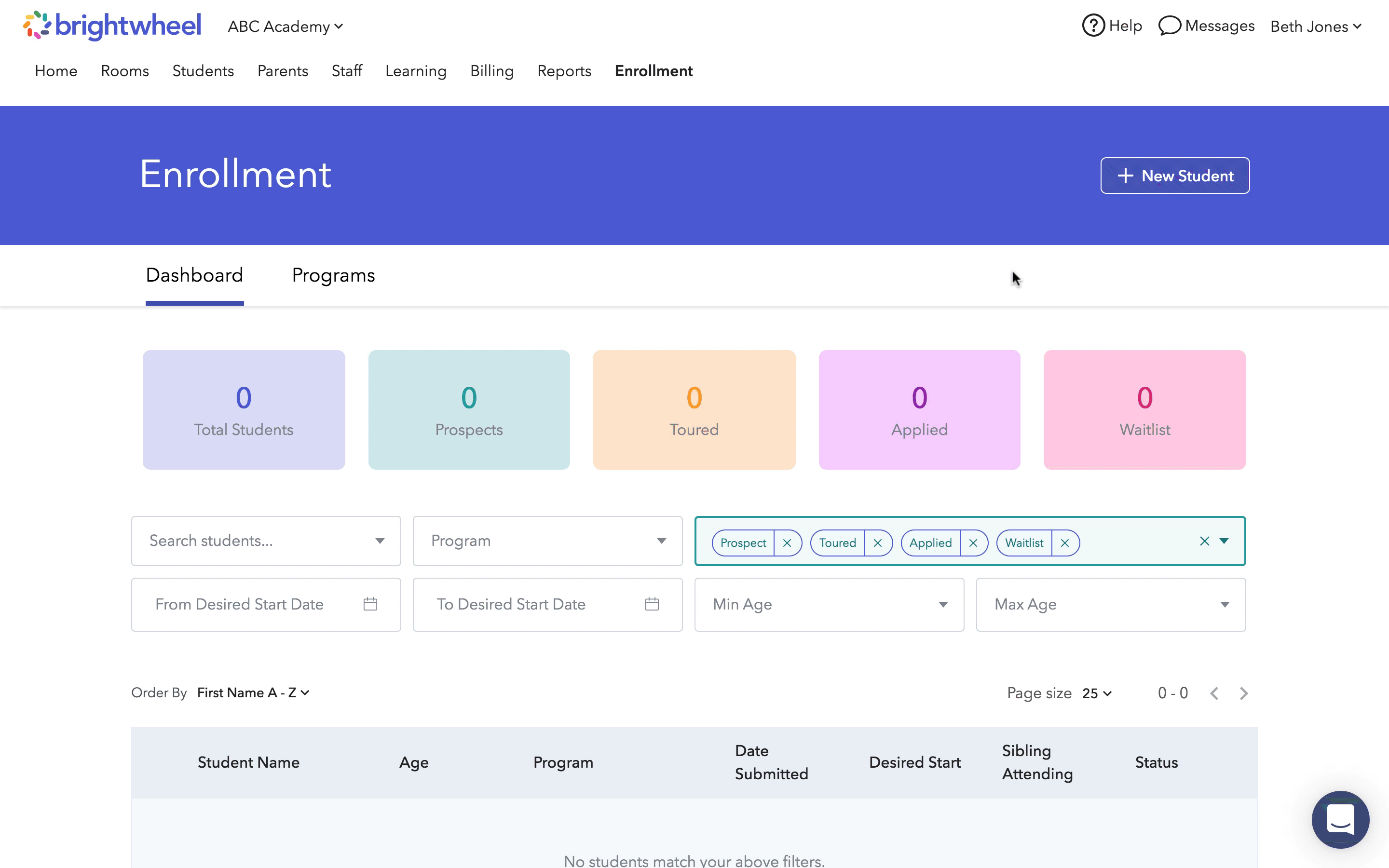Select the Dashboard tab
The image size is (1389, 868).
tap(195, 275)
